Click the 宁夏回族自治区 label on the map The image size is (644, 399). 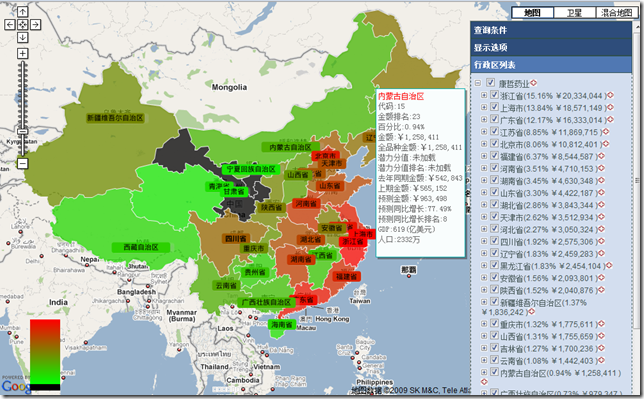click(x=251, y=169)
